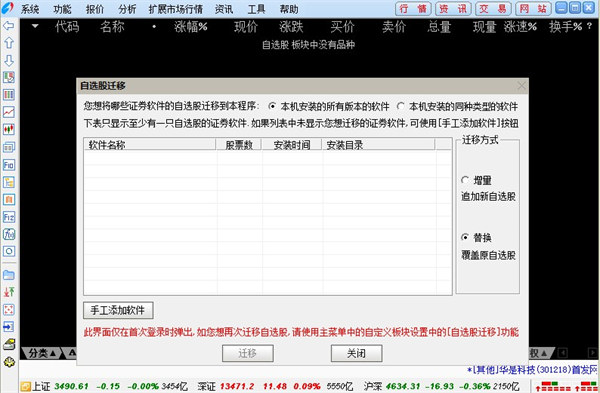This screenshot has height=393, width=600.
Task: Sort by 安装目录 column header
Action: pos(378,144)
